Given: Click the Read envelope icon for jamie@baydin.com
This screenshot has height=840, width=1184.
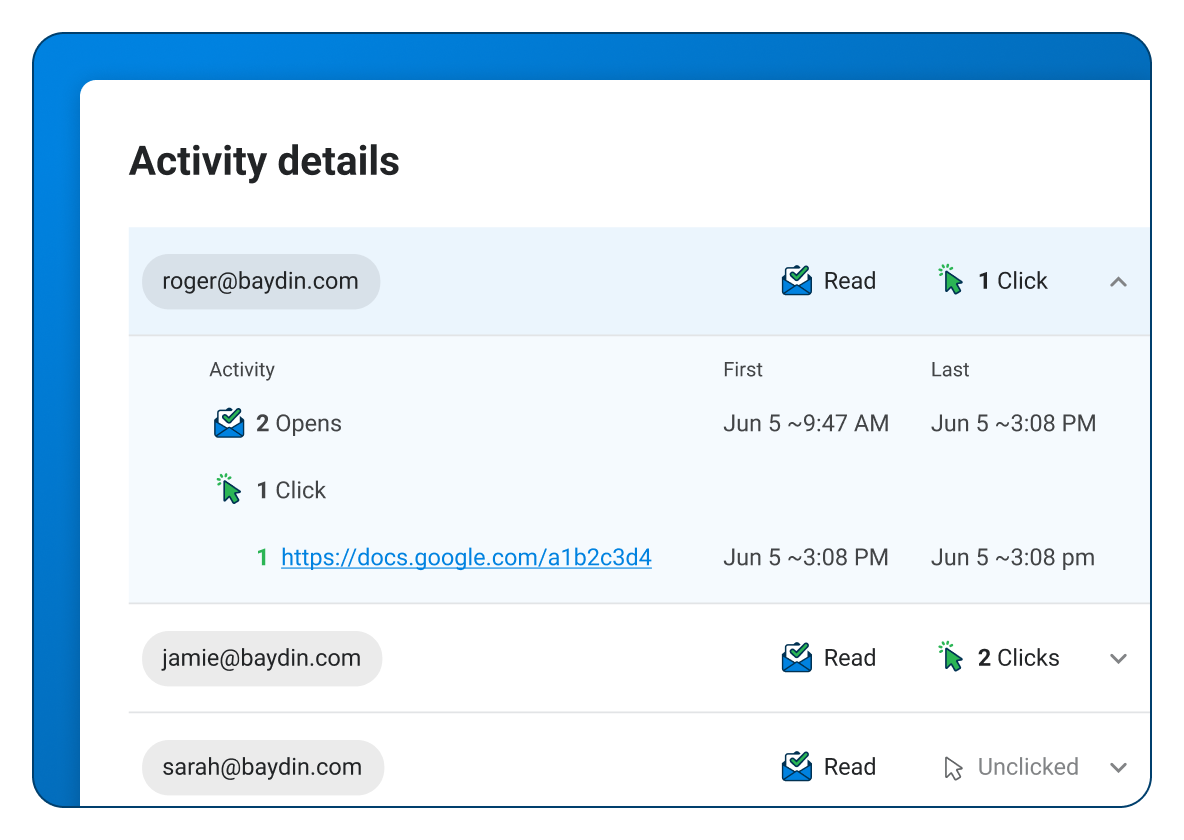Looking at the screenshot, I should [x=796, y=658].
